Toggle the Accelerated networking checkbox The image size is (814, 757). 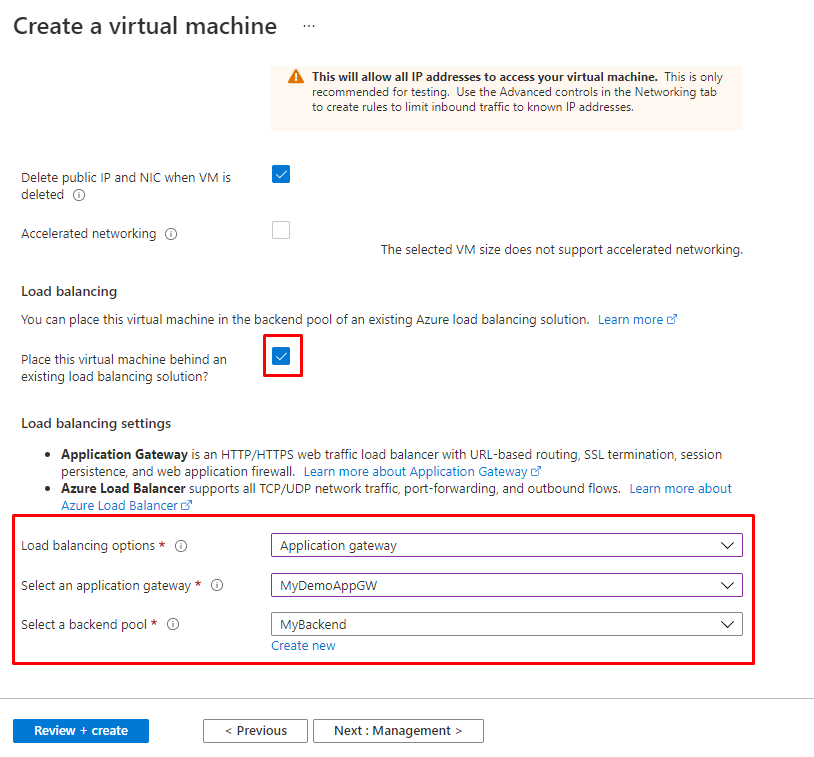click(281, 230)
